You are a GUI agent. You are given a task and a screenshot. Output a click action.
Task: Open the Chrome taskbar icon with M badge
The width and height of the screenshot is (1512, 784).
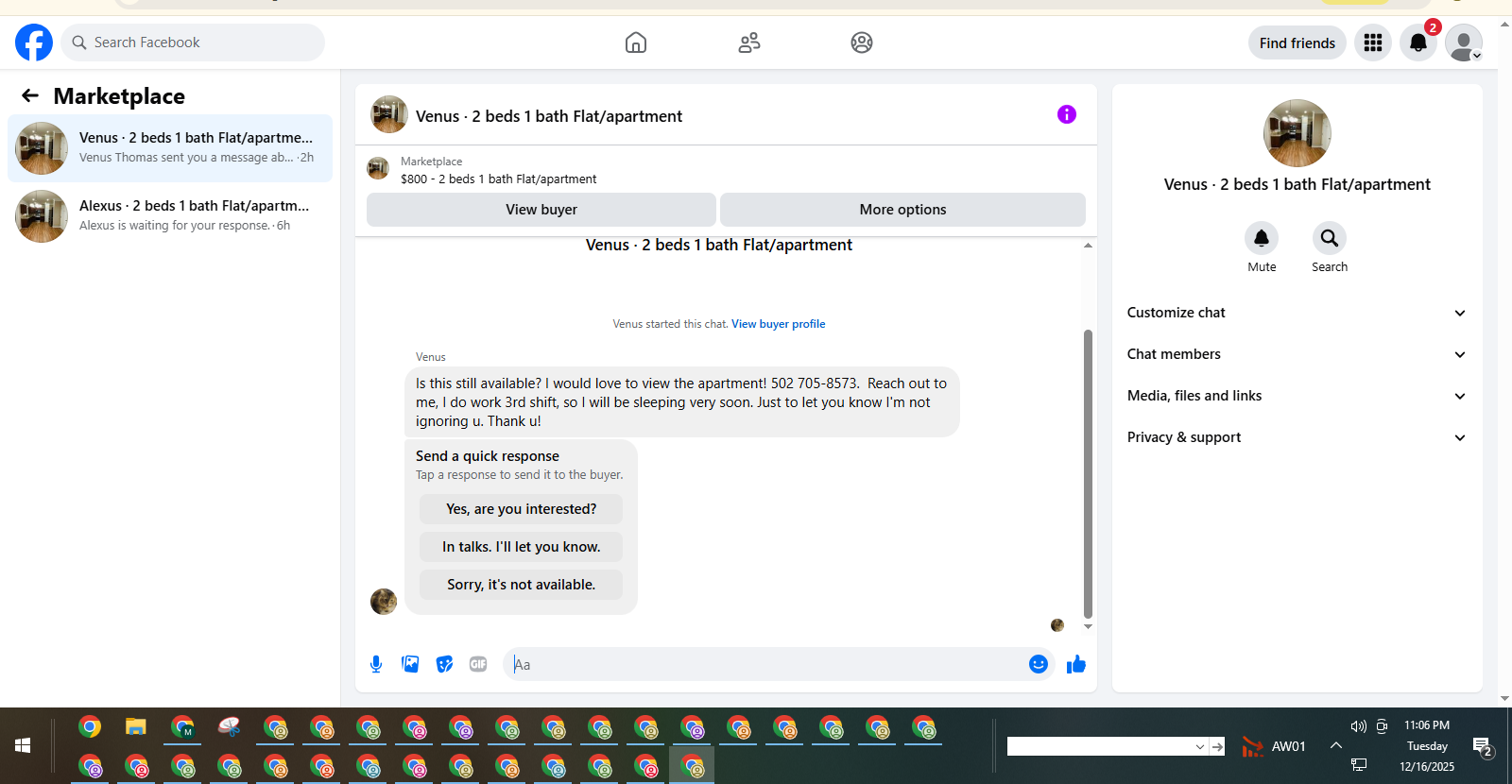tap(182, 726)
